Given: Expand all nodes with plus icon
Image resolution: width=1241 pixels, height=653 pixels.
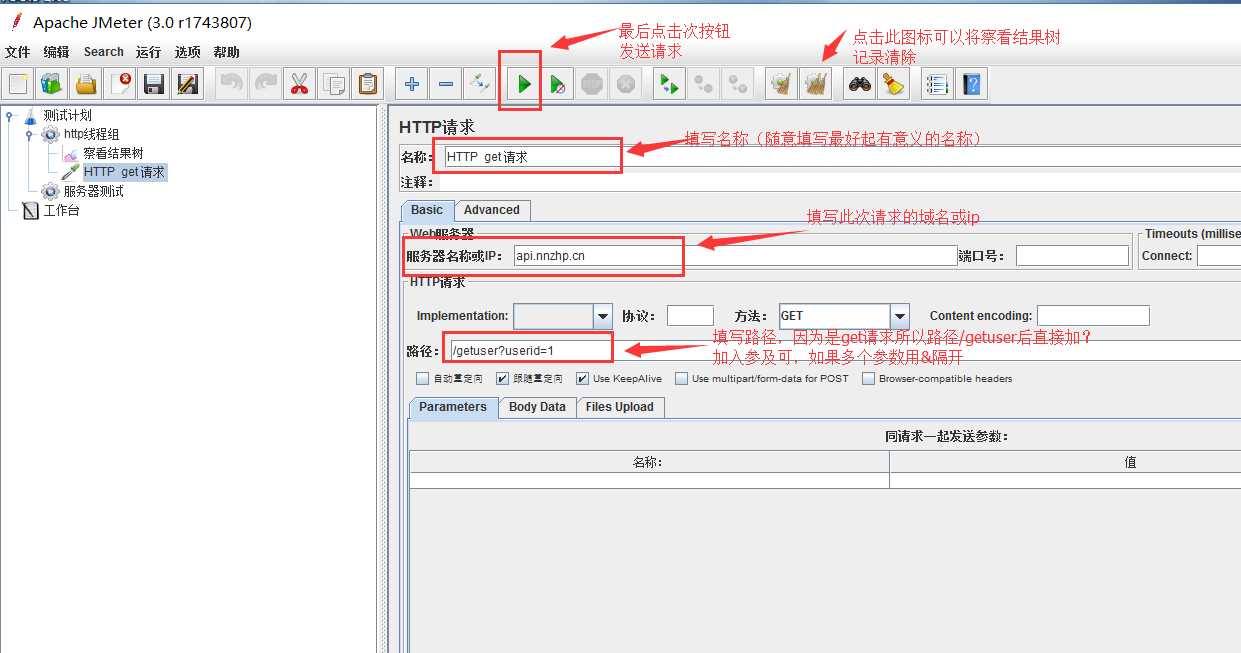Looking at the screenshot, I should click(411, 84).
